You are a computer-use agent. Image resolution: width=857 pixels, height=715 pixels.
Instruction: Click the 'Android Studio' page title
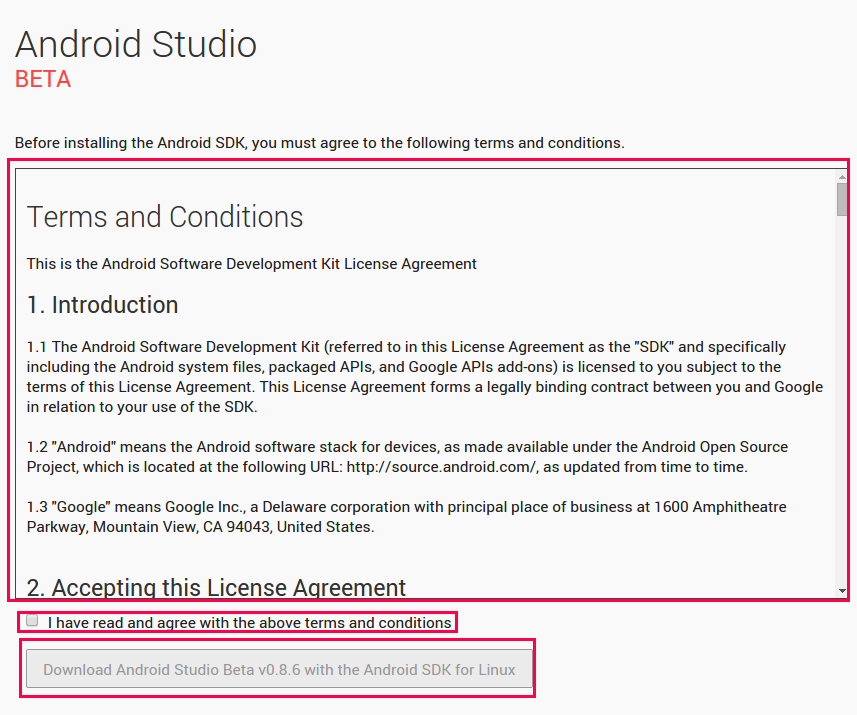136,44
